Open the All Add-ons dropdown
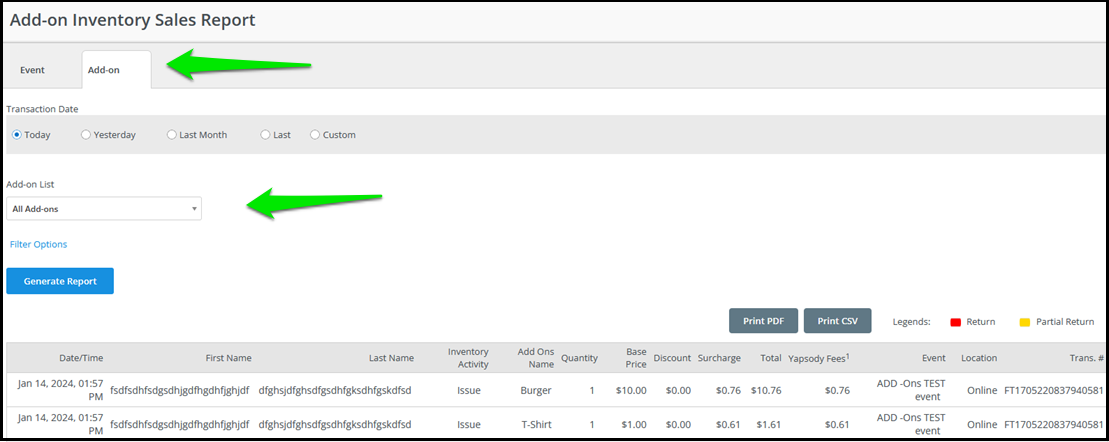Viewport: 1109px width, 442px height. [104, 209]
